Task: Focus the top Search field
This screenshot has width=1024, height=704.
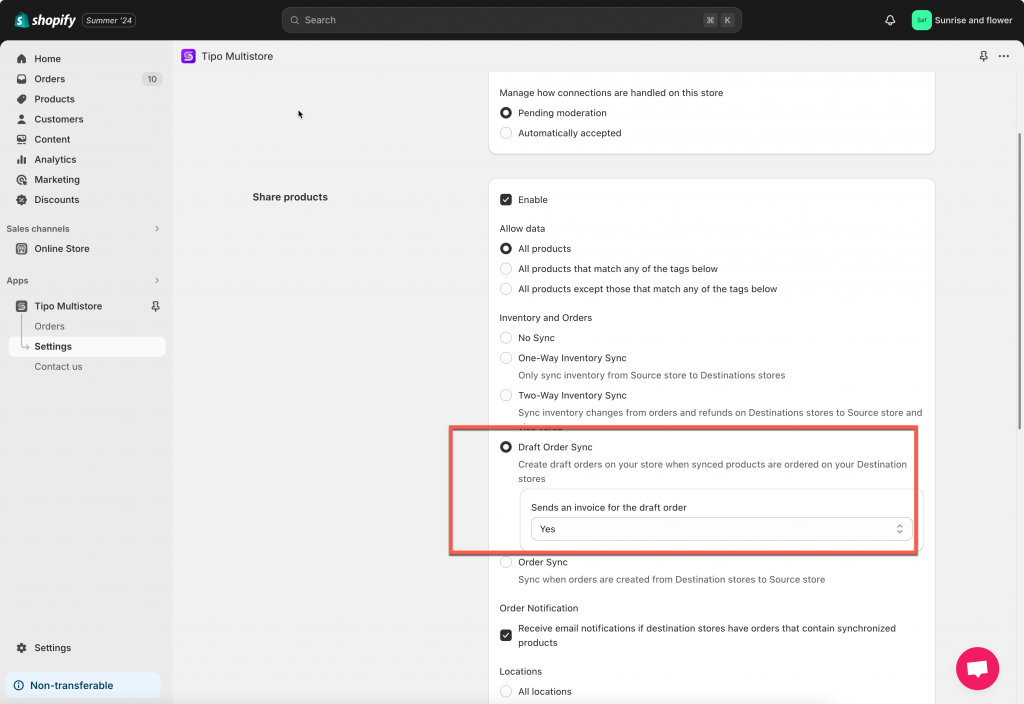Action: (511, 20)
